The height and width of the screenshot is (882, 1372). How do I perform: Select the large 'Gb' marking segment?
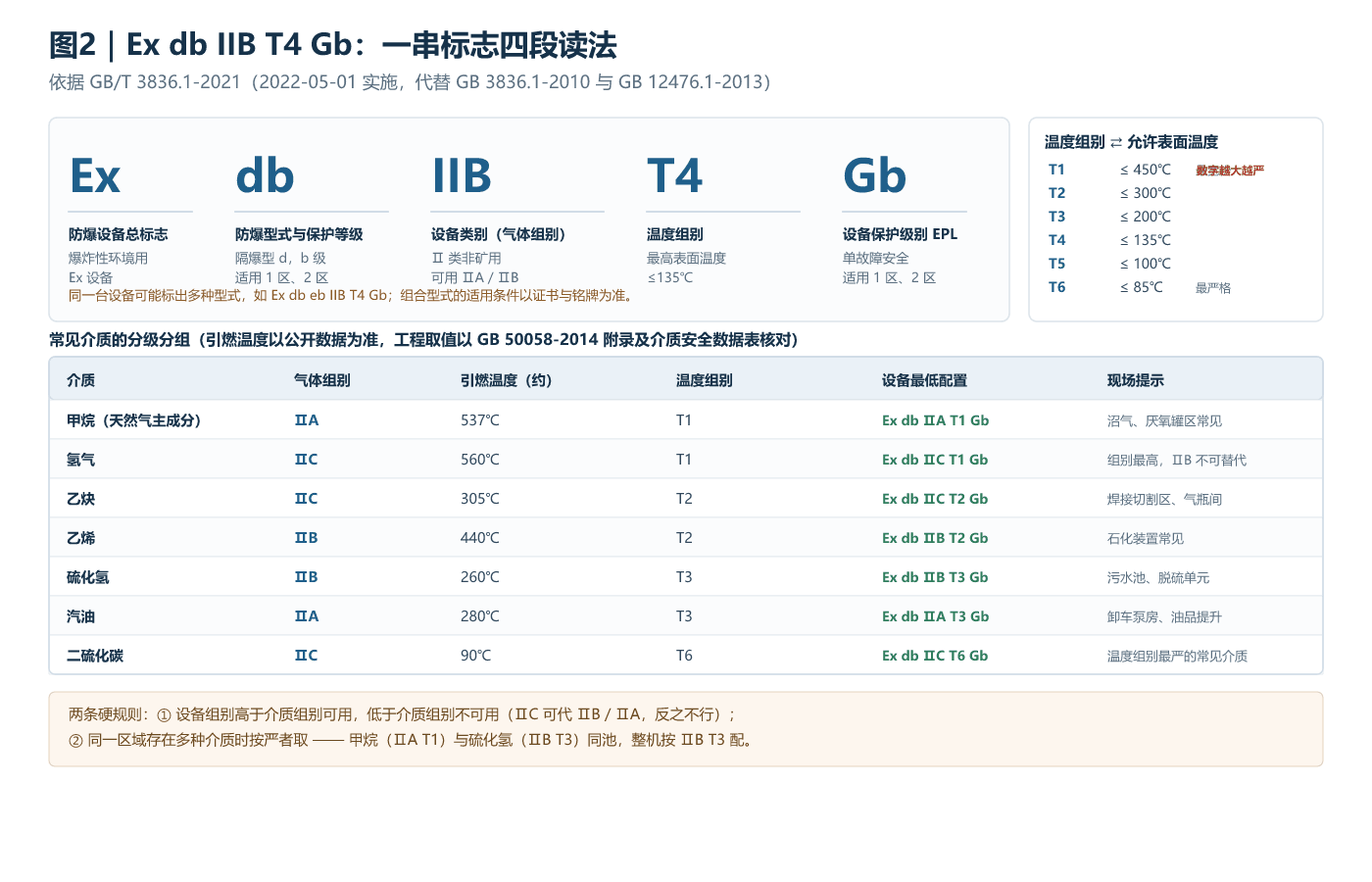coord(875,176)
